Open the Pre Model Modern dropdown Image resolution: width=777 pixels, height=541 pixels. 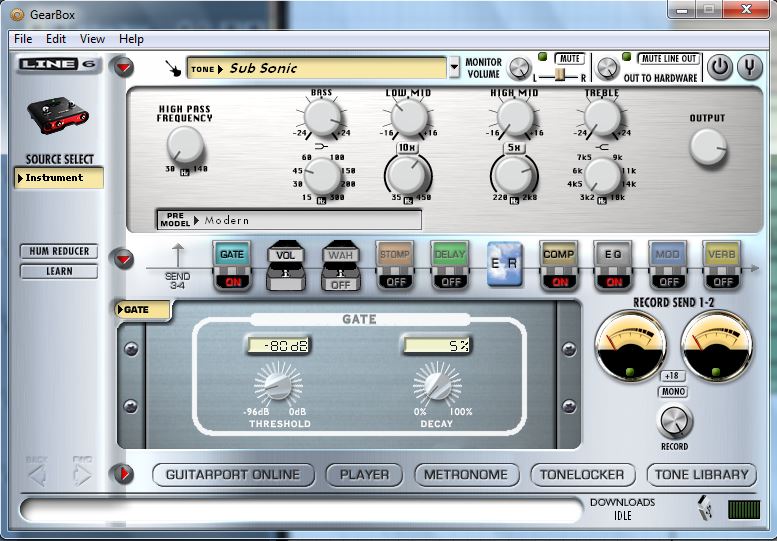coord(289,220)
